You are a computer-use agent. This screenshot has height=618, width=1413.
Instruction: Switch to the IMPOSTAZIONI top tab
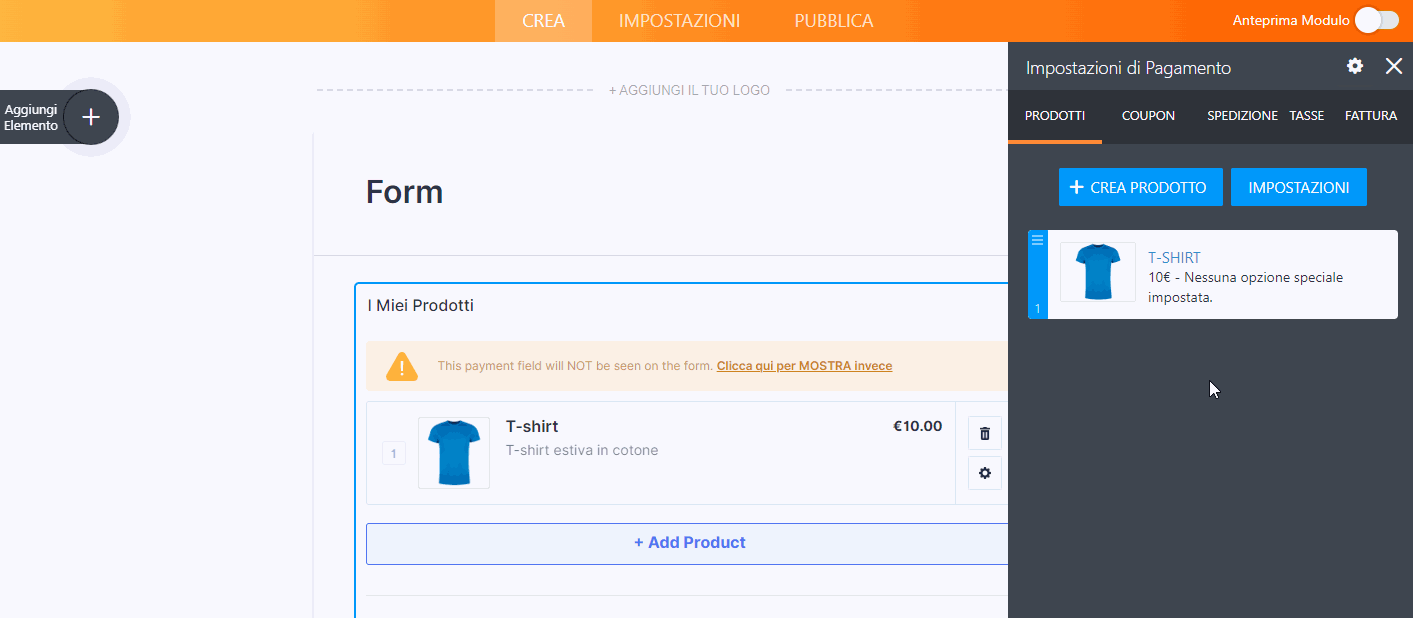679,20
